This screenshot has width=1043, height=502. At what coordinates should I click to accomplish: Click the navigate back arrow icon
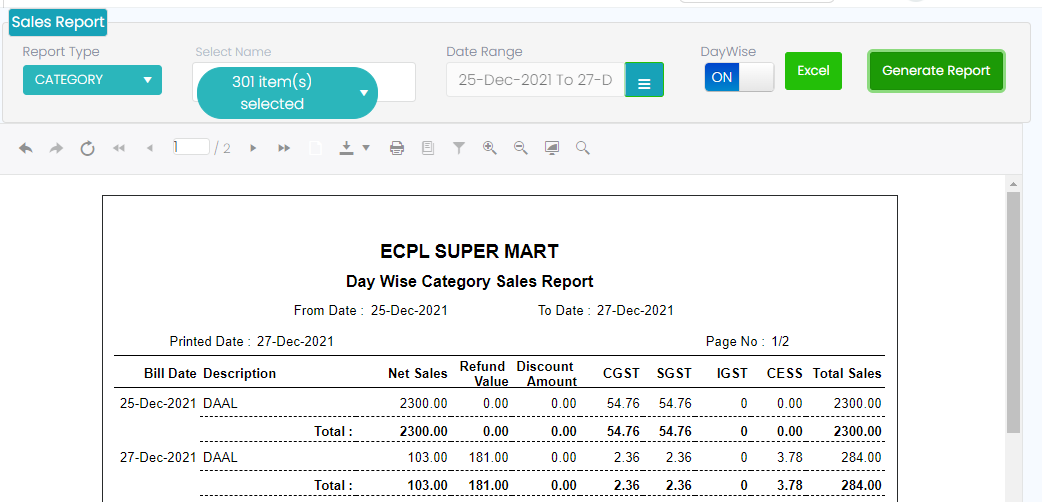(x=26, y=148)
